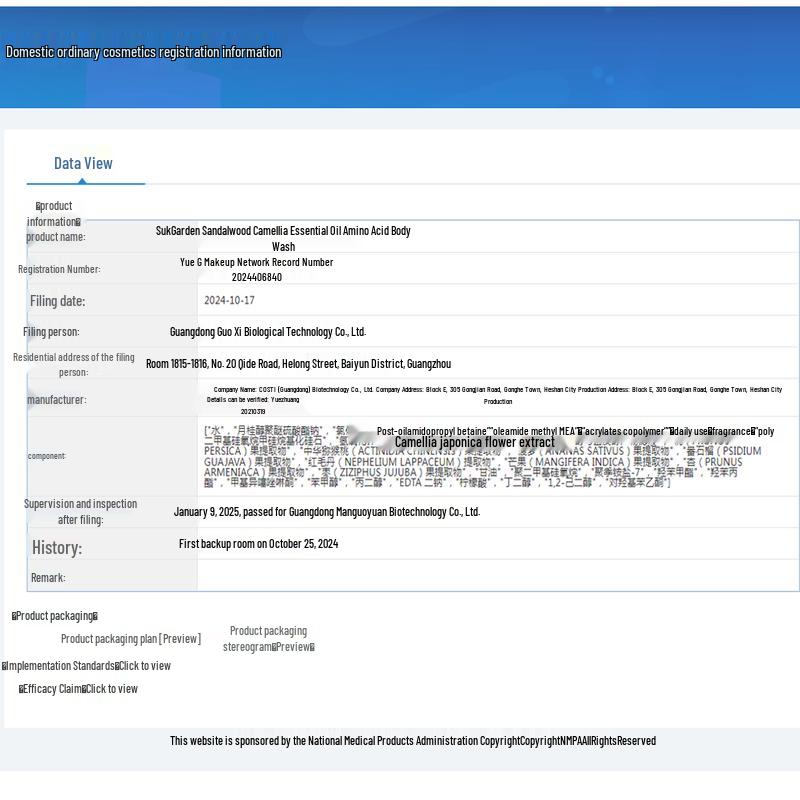Click the Camellia japonica flower extract text
The height and width of the screenshot is (800, 800).
474,442
